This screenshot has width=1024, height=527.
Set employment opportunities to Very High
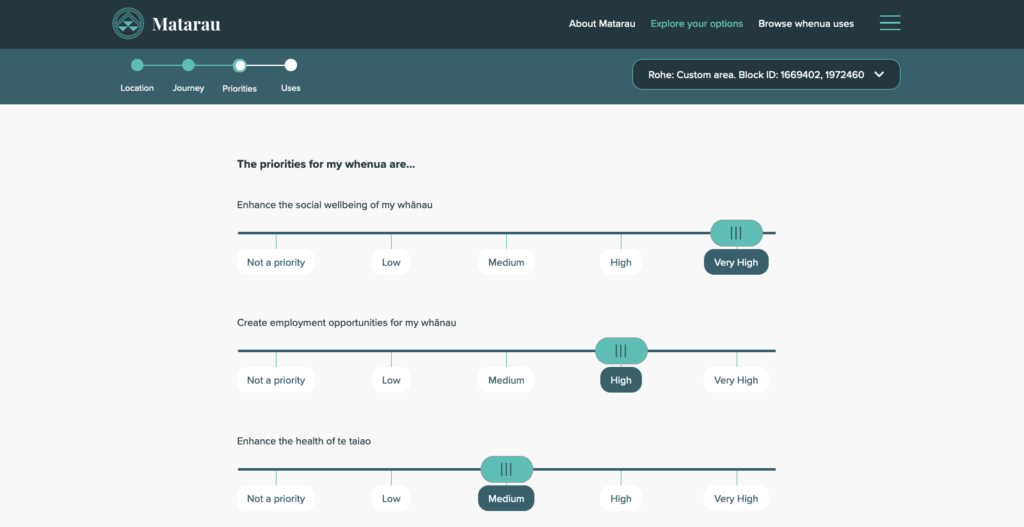click(737, 380)
